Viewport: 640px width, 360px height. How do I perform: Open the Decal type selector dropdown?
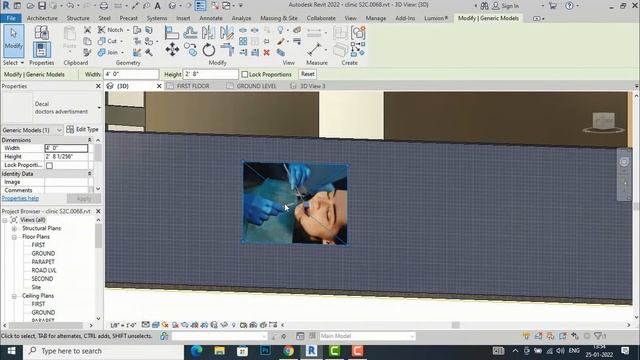click(99, 108)
